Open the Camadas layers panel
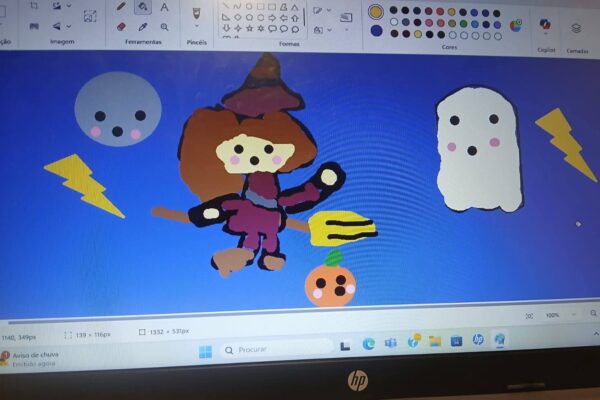Image resolution: width=600 pixels, height=400 pixels. 577,28
